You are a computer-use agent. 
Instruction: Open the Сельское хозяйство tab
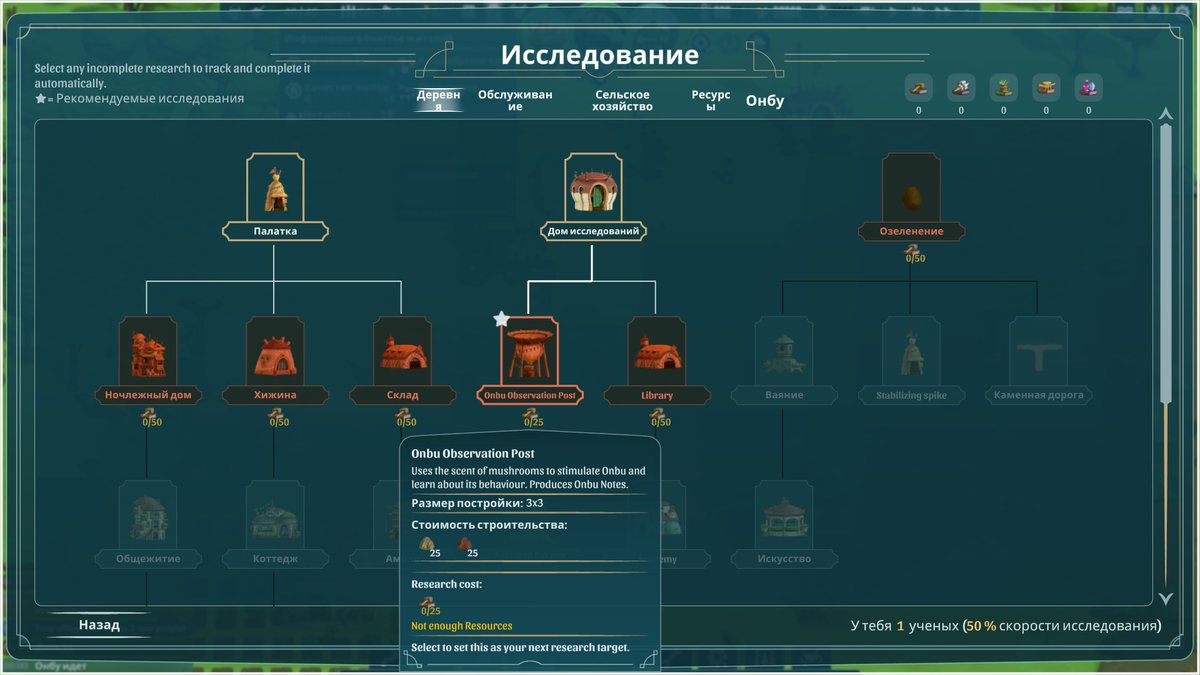[623, 100]
